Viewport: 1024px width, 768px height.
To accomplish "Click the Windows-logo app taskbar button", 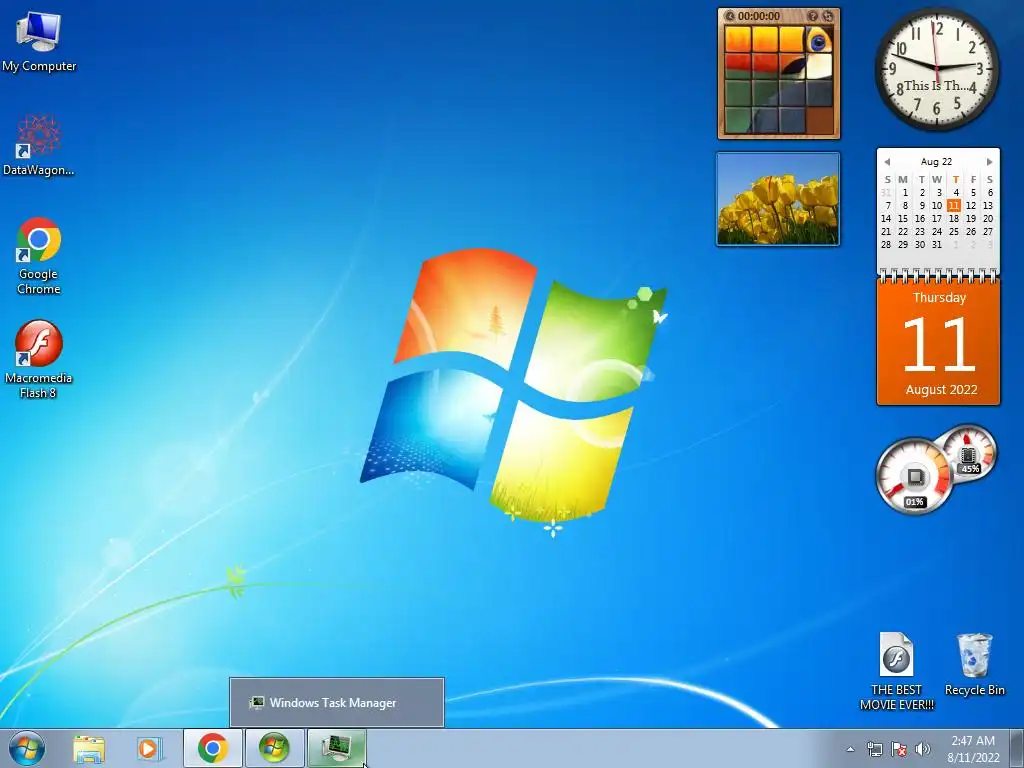I will [x=274, y=748].
